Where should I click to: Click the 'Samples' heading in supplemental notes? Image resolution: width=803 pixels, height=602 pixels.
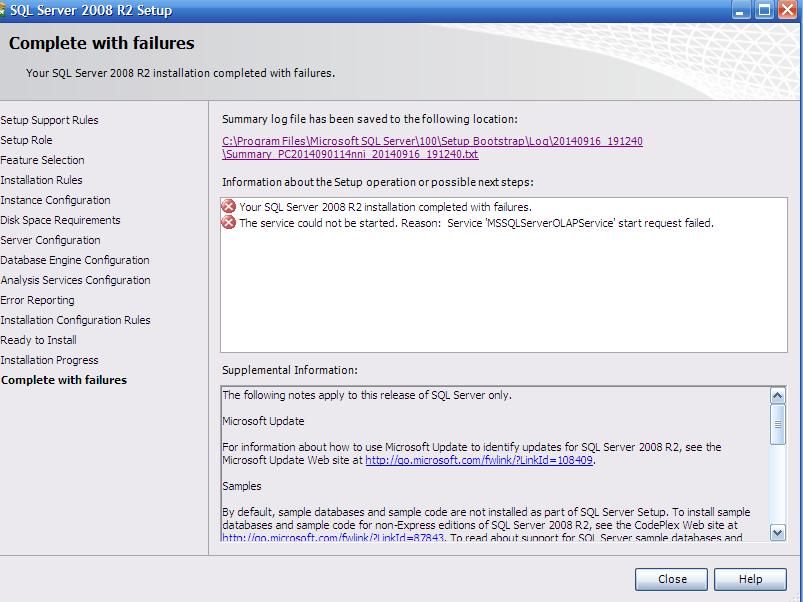[242, 486]
